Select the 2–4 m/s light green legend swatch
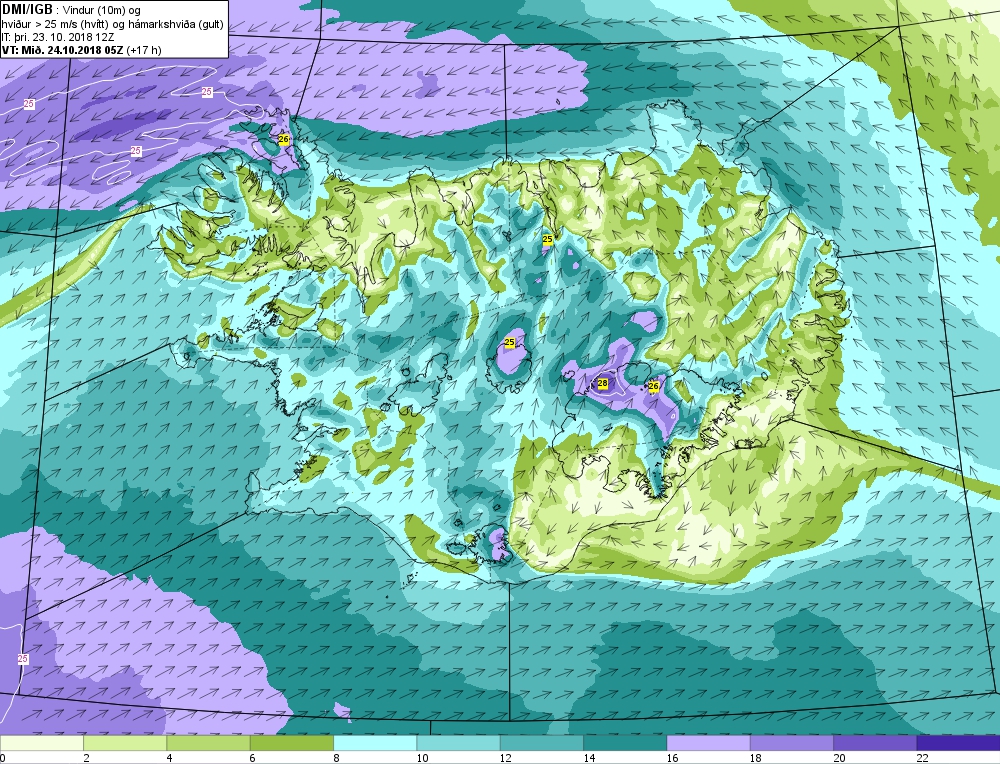This screenshot has height=764, width=1000. coord(125,743)
